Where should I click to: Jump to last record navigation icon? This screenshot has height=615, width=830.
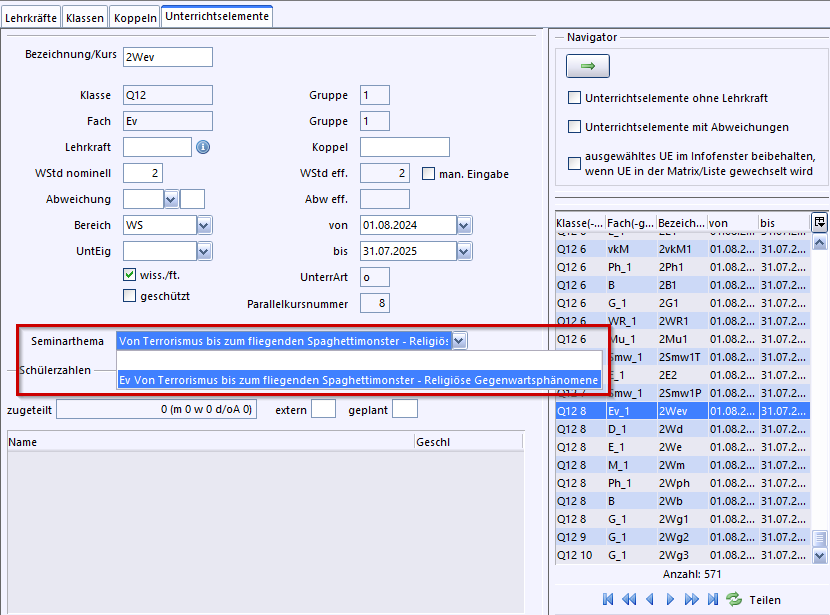tap(713, 599)
